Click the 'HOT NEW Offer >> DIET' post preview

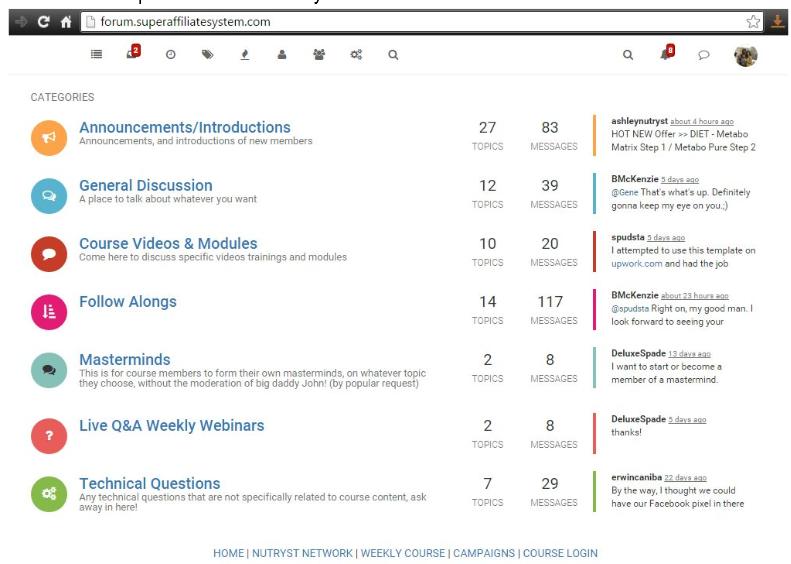(x=683, y=141)
